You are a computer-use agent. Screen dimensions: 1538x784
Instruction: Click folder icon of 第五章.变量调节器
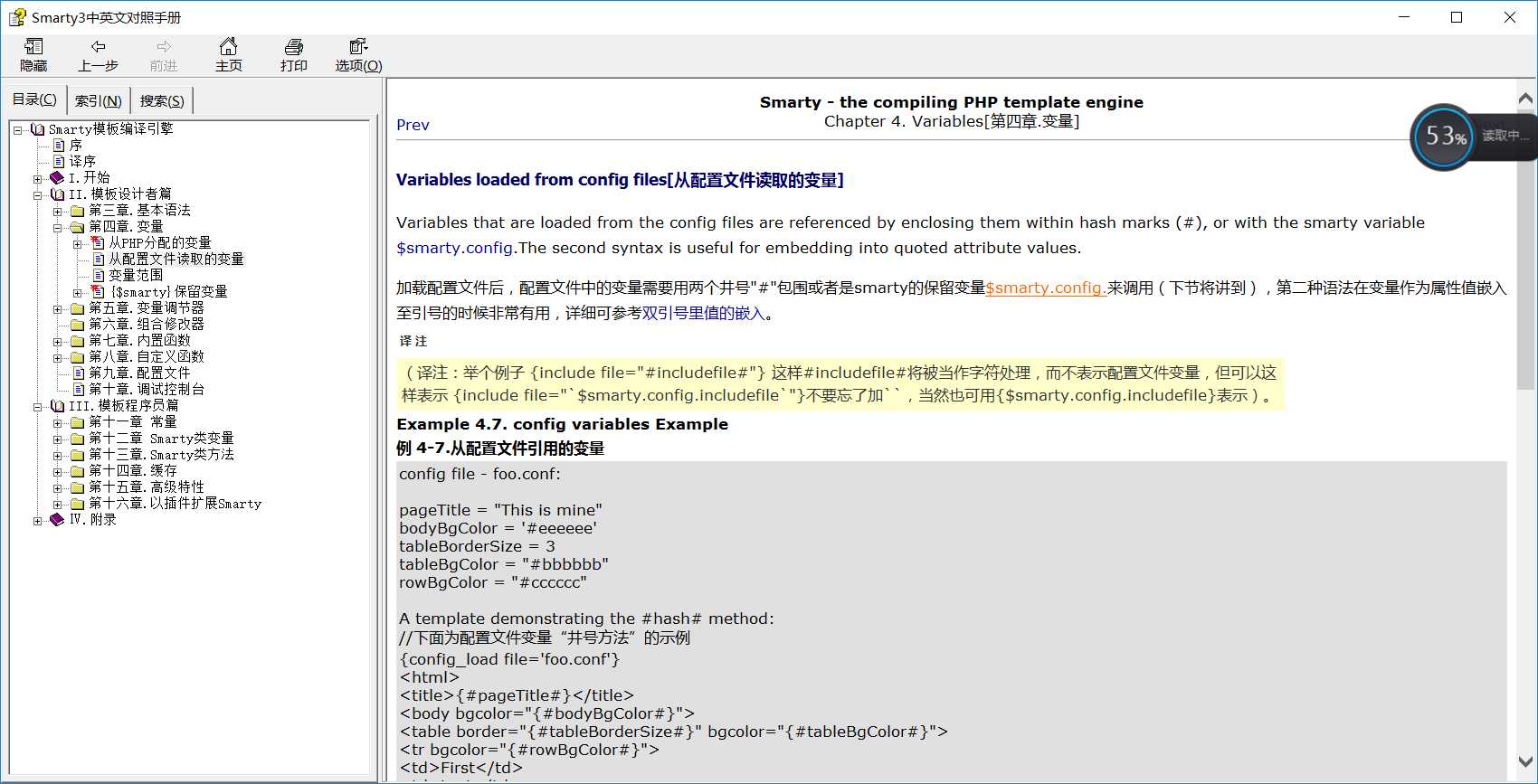(x=78, y=308)
